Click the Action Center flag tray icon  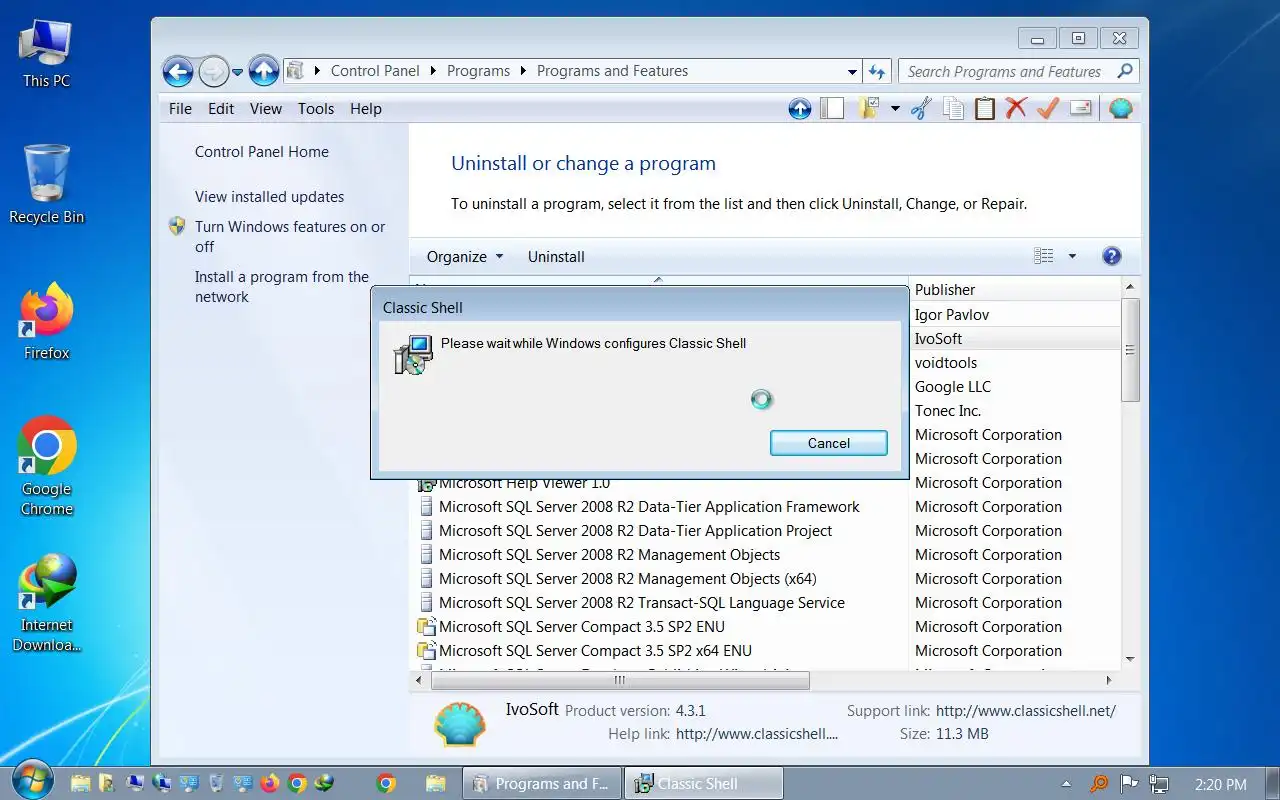(x=1129, y=784)
